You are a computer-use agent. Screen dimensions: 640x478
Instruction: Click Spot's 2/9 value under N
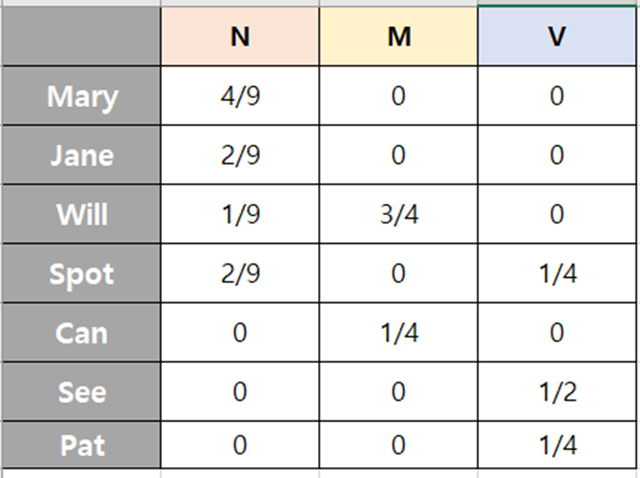(240, 274)
